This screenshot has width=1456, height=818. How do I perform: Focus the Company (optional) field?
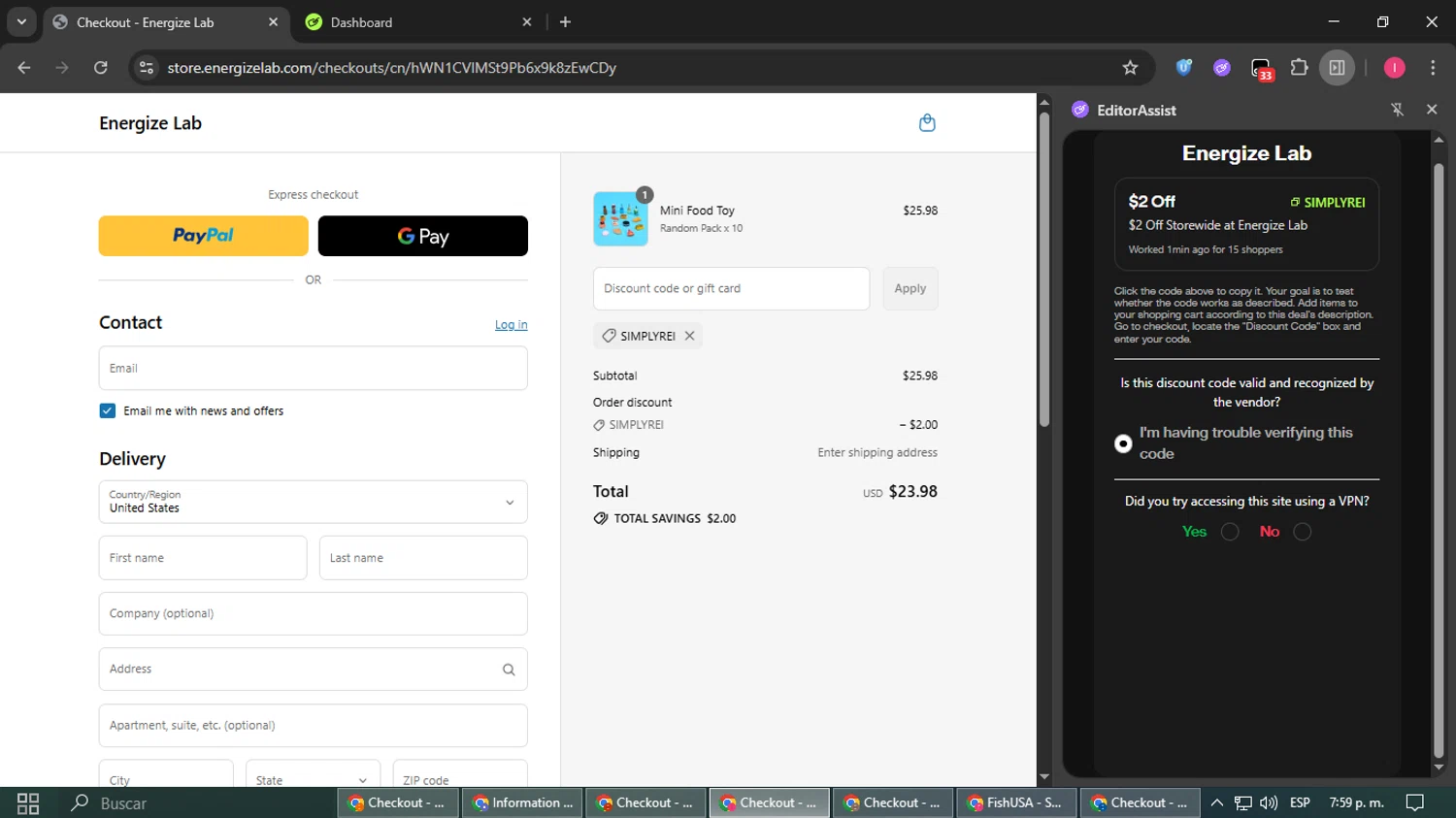(314, 613)
